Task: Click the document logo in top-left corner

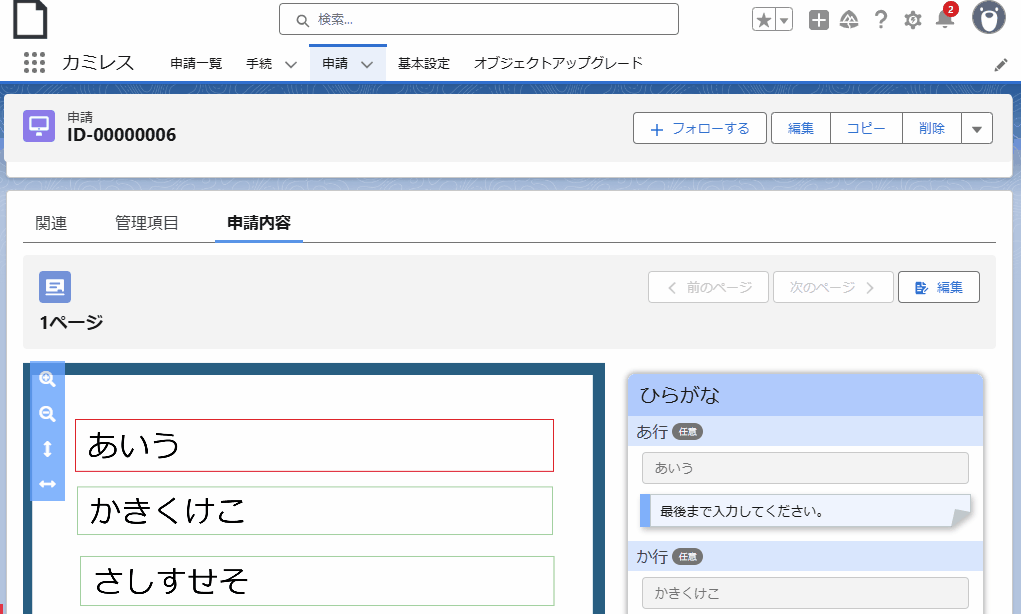Action: (30, 19)
